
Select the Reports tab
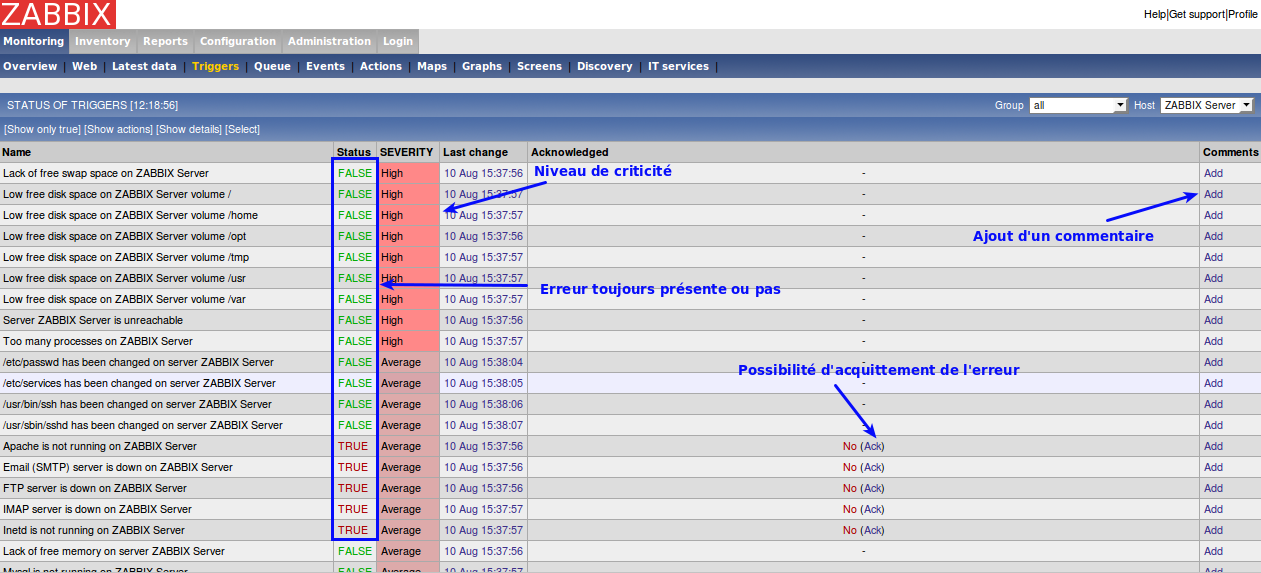165,41
